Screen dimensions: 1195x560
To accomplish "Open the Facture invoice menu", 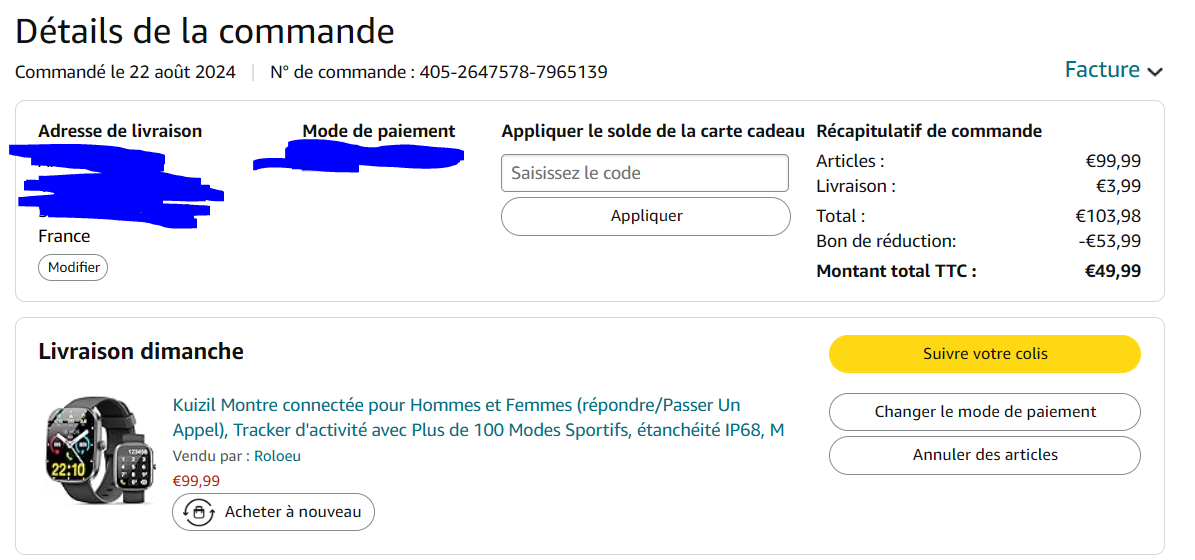I will [x=1102, y=70].
